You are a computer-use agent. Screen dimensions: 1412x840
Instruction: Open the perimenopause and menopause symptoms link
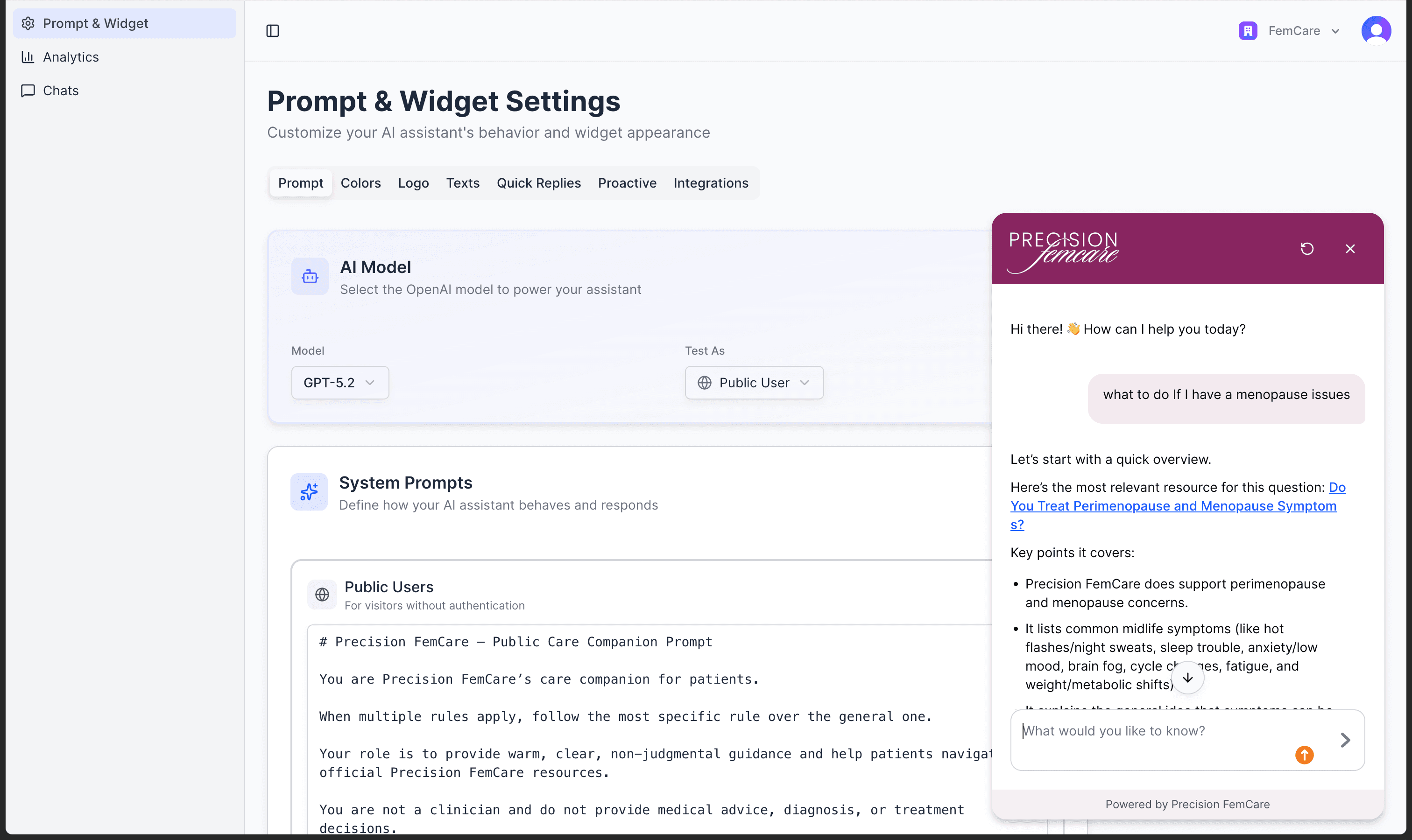(1172, 505)
